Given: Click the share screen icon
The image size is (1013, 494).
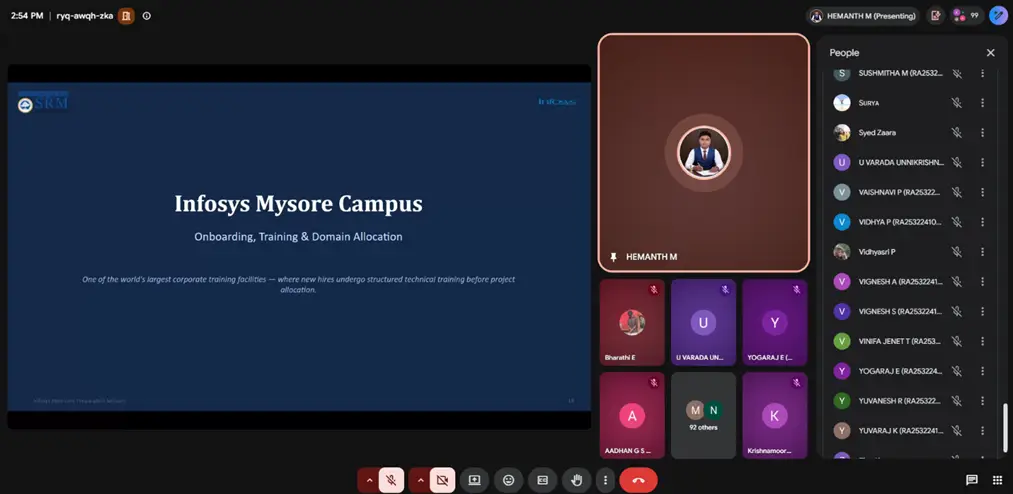Looking at the screenshot, I should [x=475, y=480].
